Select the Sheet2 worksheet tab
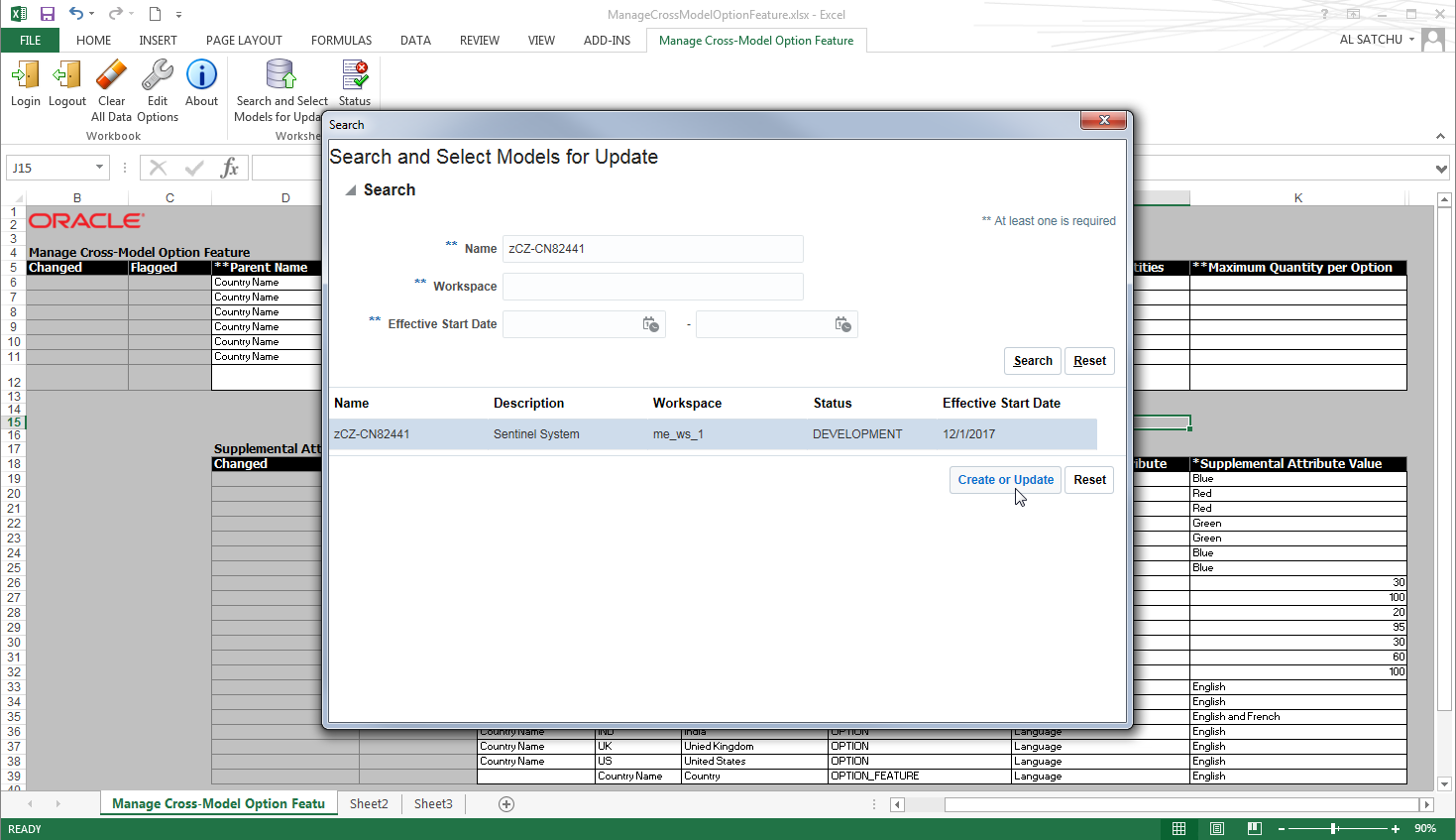This screenshot has height=840, width=1456. click(369, 804)
